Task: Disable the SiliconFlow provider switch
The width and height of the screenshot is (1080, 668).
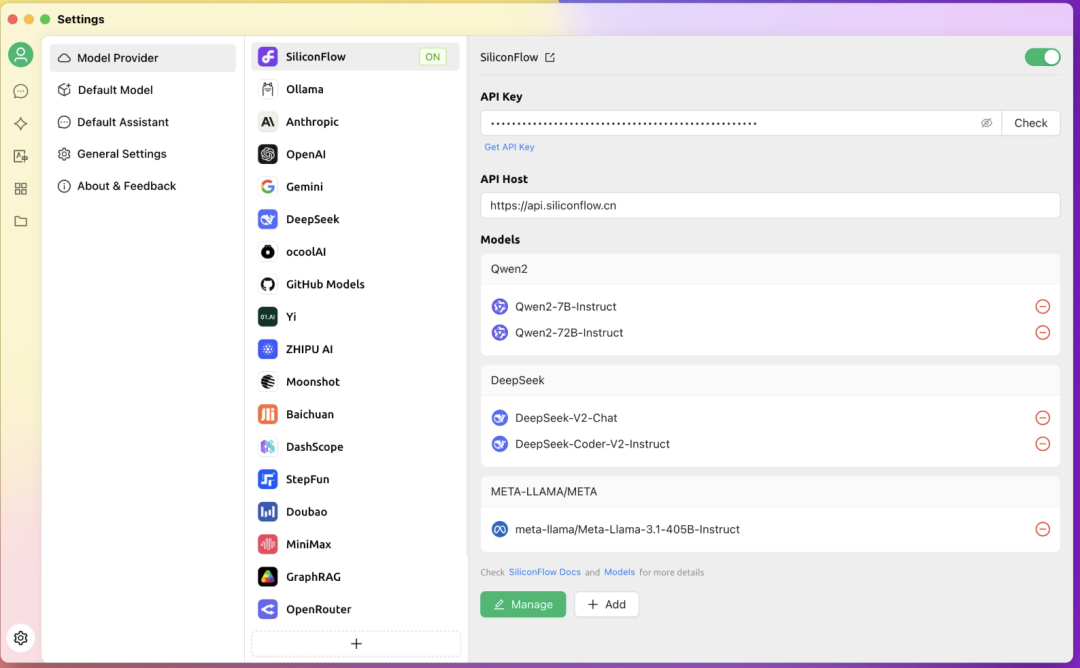Action: click(x=1042, y=57)
